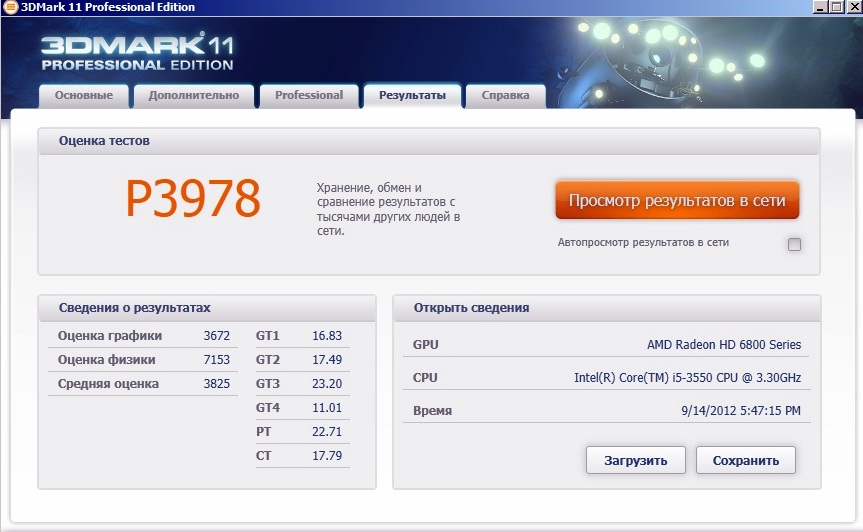Select the Результаты tab
This screenshot has height=532, width=863.
pos(412,95)
